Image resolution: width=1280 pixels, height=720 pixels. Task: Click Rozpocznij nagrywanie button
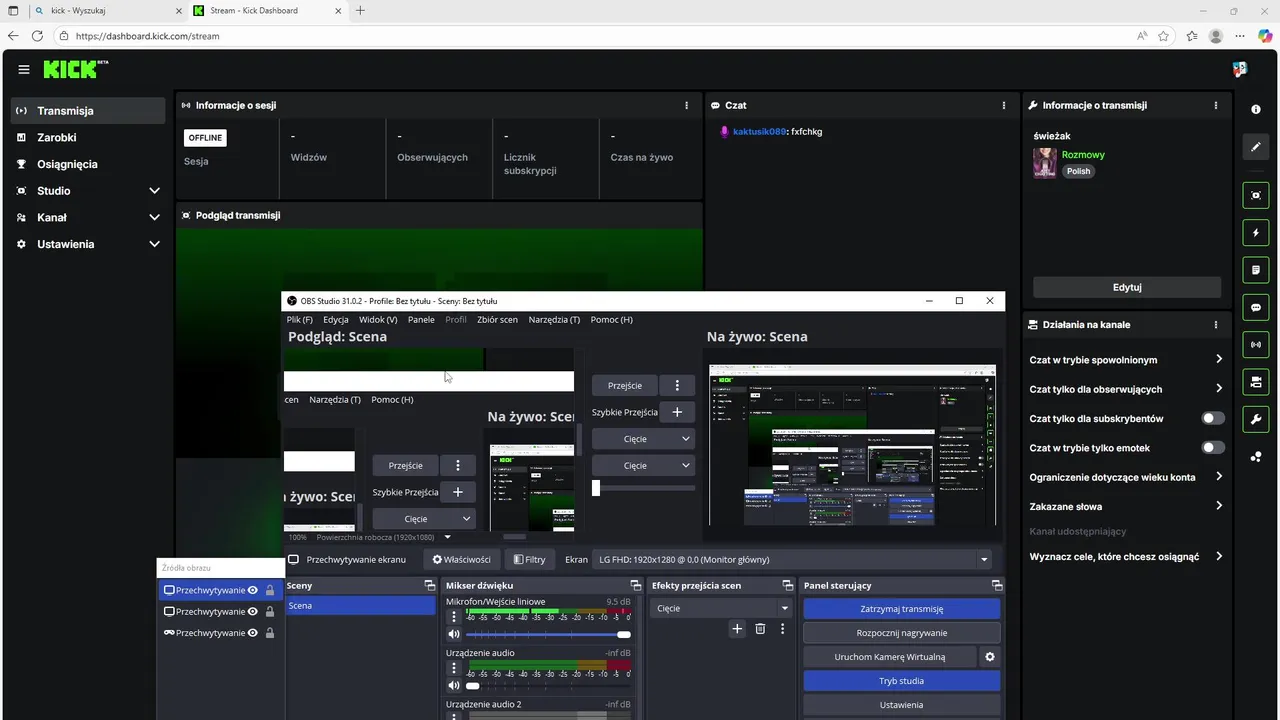[901, 633]
